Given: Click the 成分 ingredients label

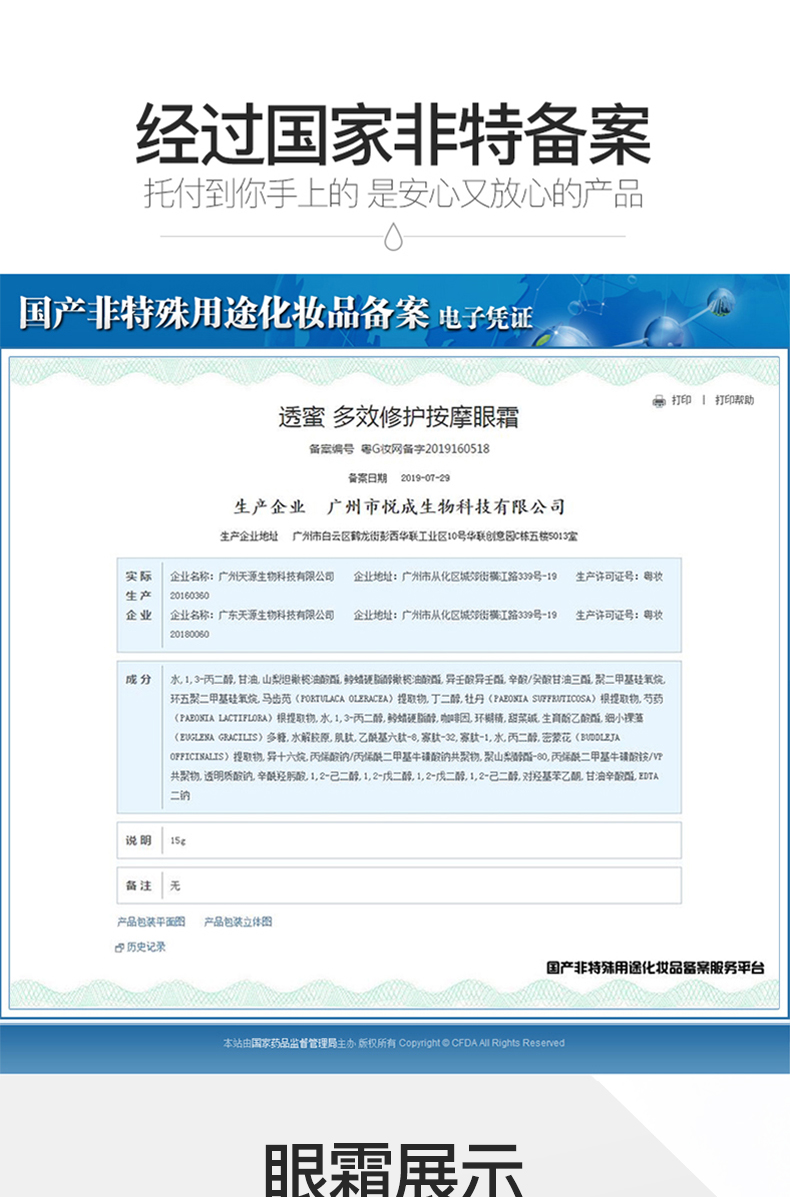Looking at the screenshot, I should click(x=139, y=679).
